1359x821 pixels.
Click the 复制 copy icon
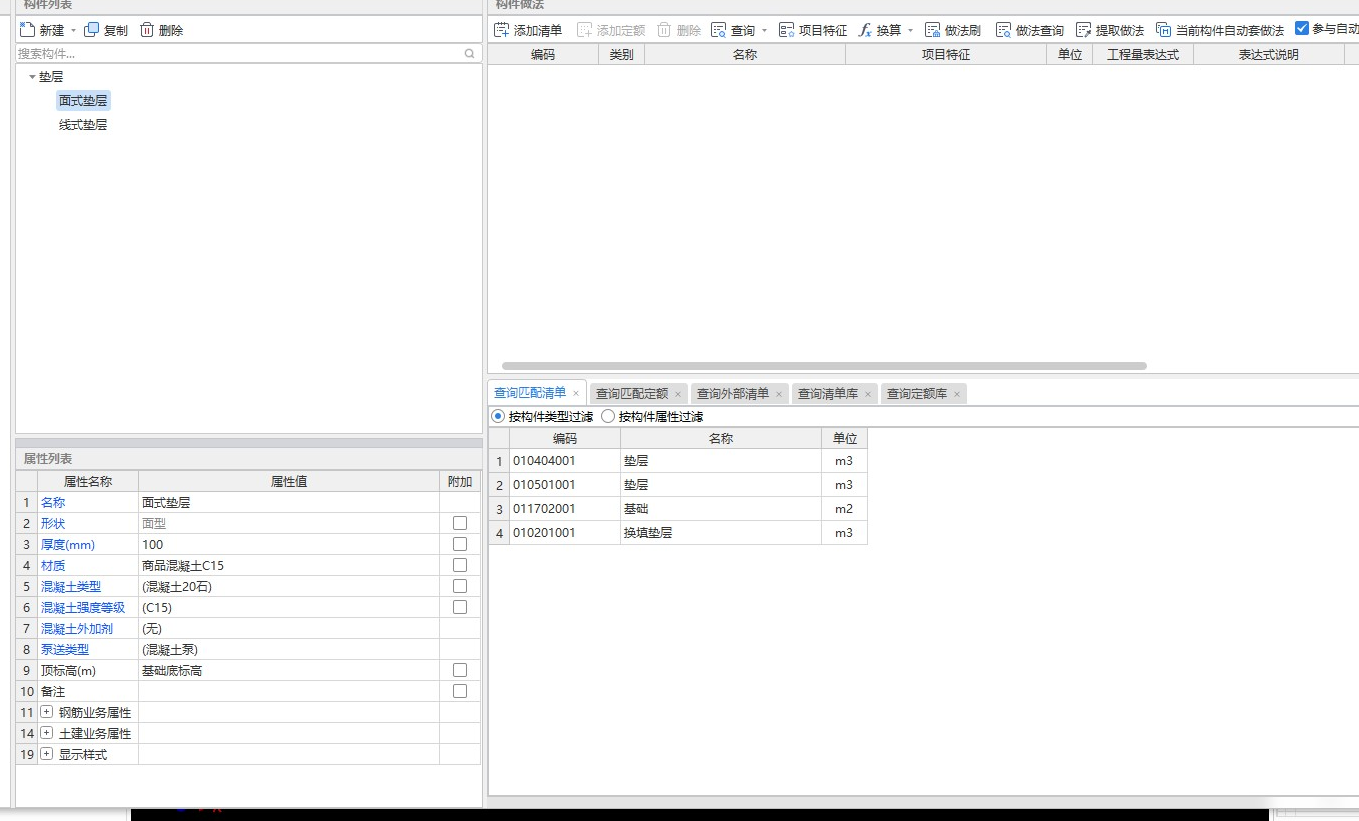click(92, 30)
